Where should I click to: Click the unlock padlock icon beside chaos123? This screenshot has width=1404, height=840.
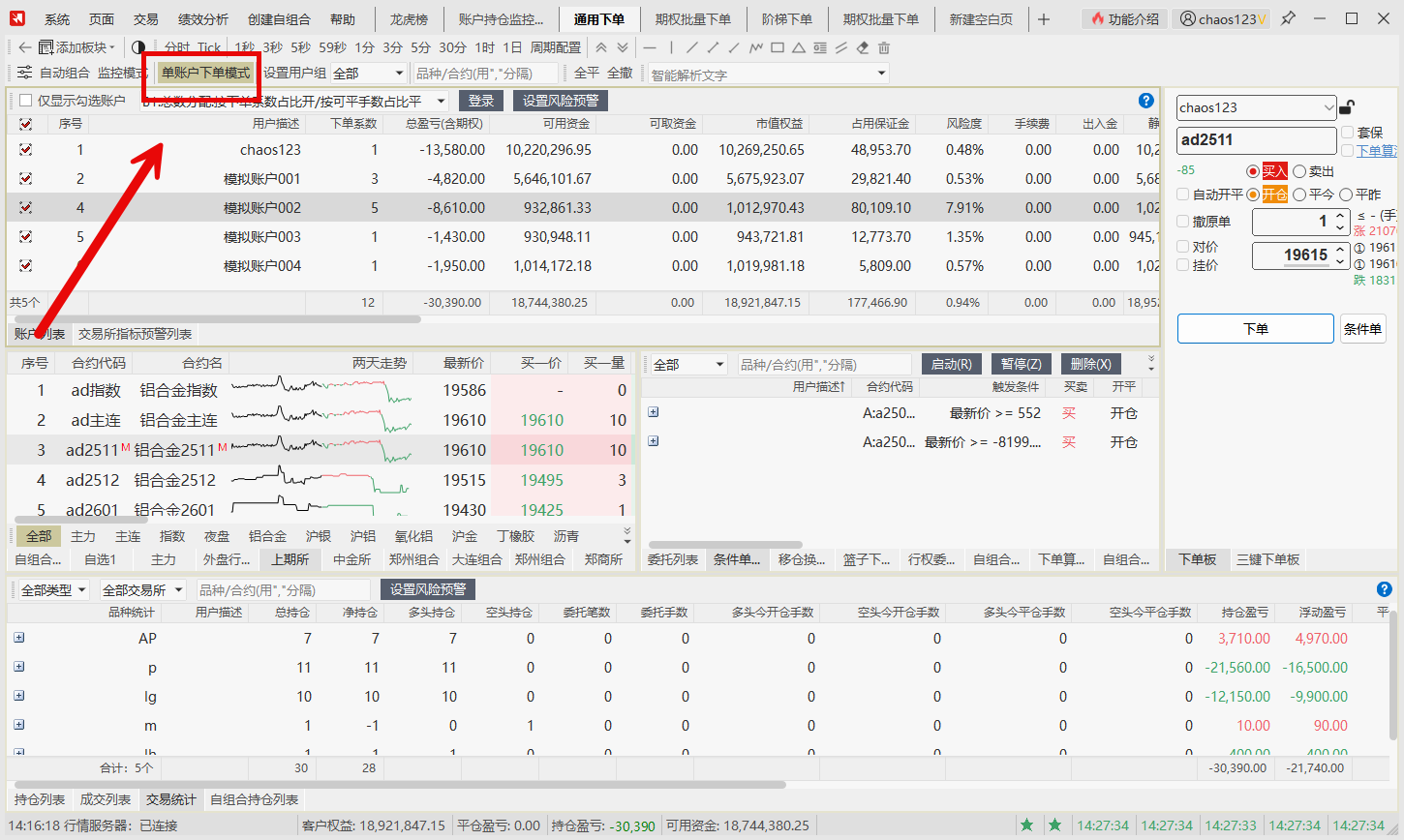[x=1347, y=106]
